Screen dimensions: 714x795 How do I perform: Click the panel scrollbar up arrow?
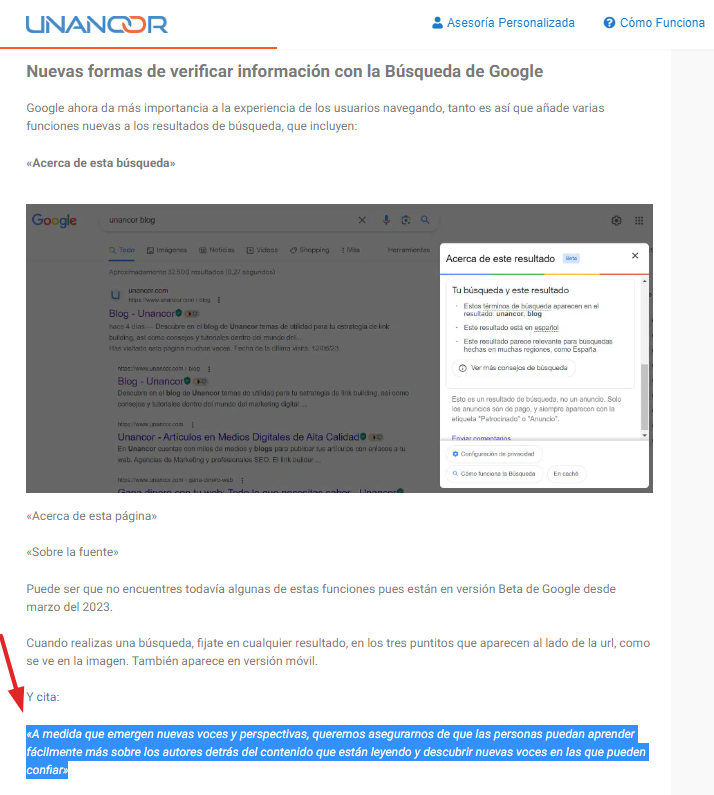pyautogui.click(x=645, y=281)
